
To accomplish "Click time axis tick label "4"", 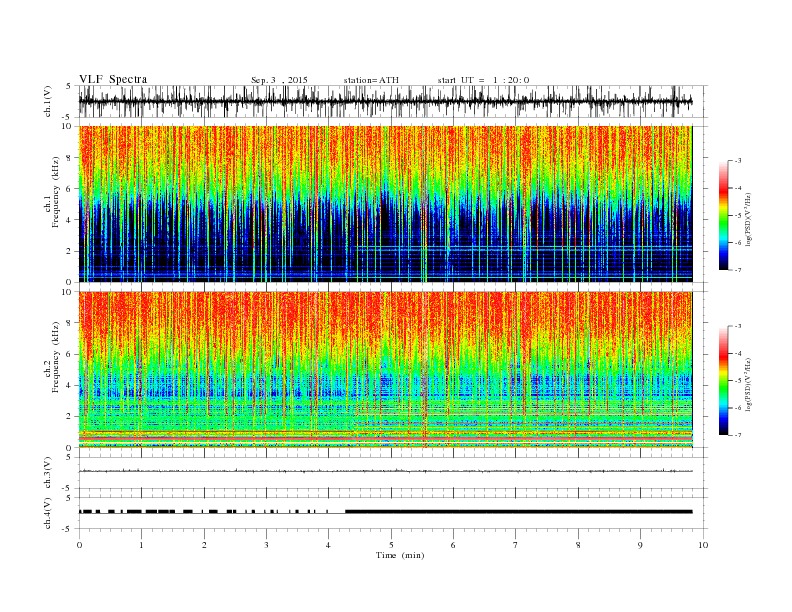I will 329,545.
